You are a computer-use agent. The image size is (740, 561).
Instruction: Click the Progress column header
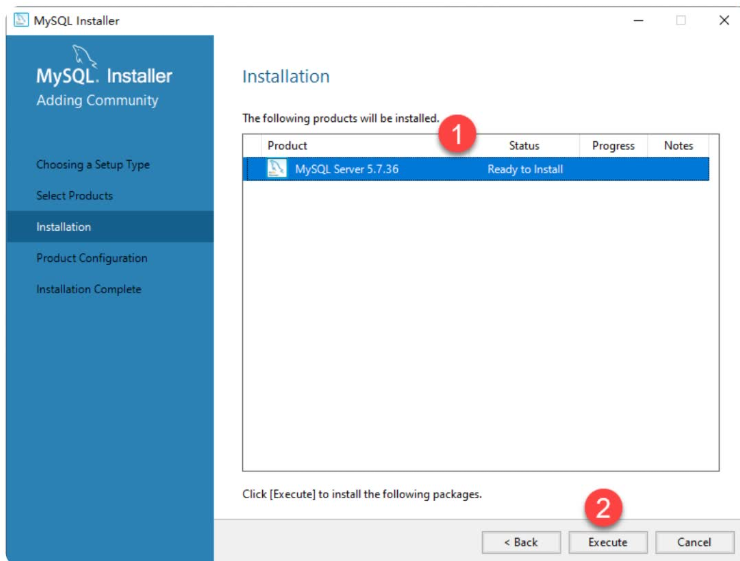pyautogui.click(x=613, y=145)
